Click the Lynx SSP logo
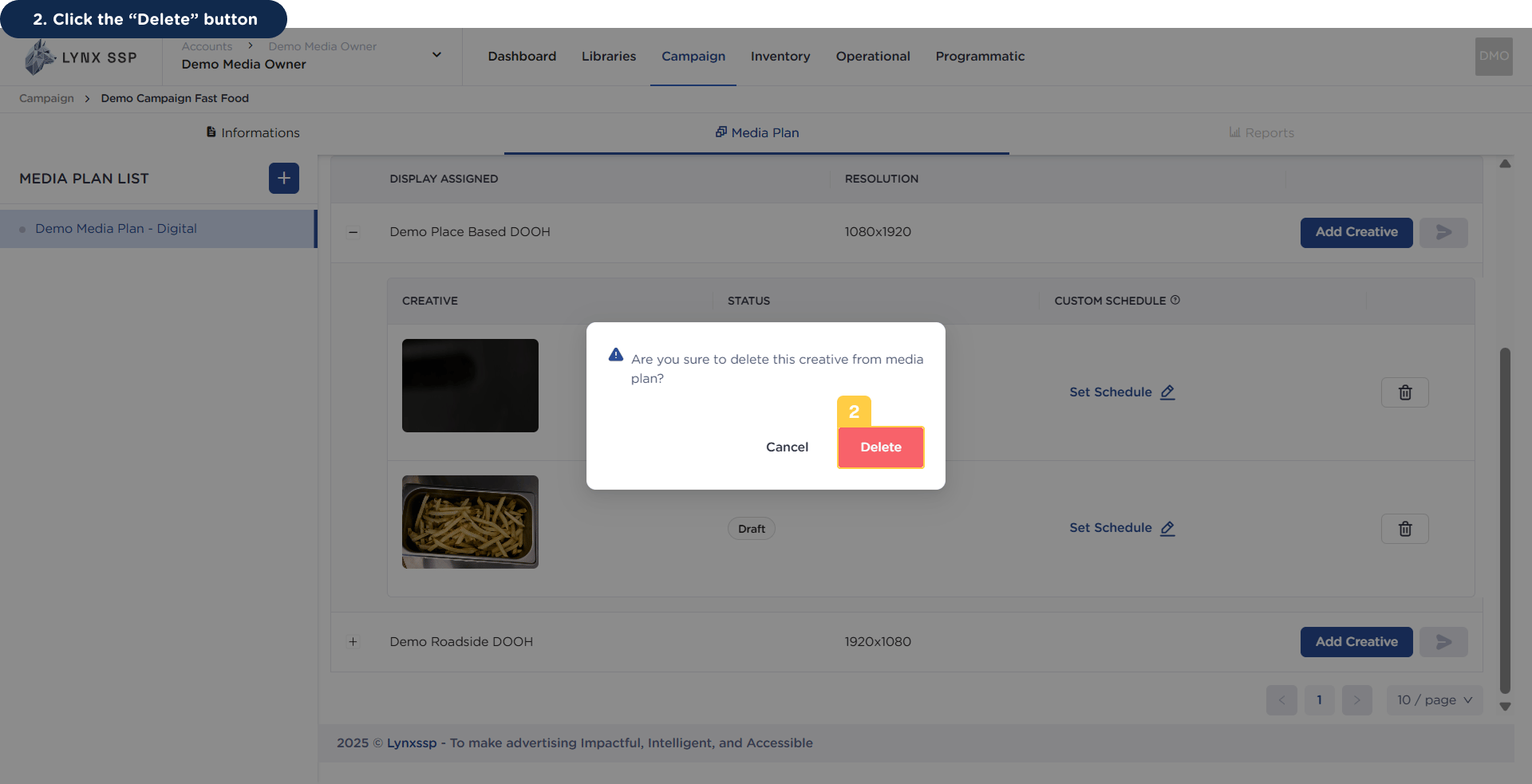Image resolution: width=1532 pixels, height=784 pixels. (x=81, y=57)
